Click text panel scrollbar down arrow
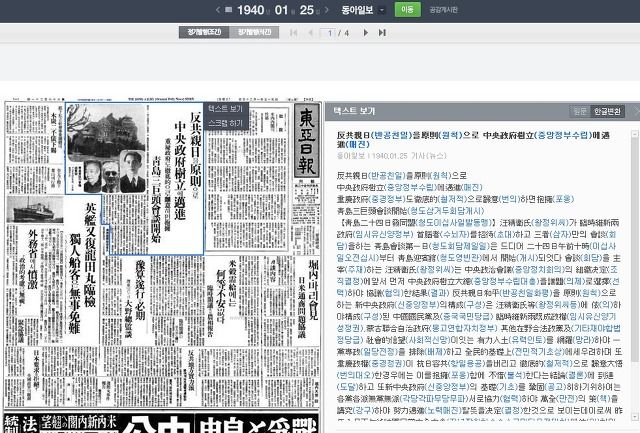The image size is (640, 433). [x=635, y=417]
